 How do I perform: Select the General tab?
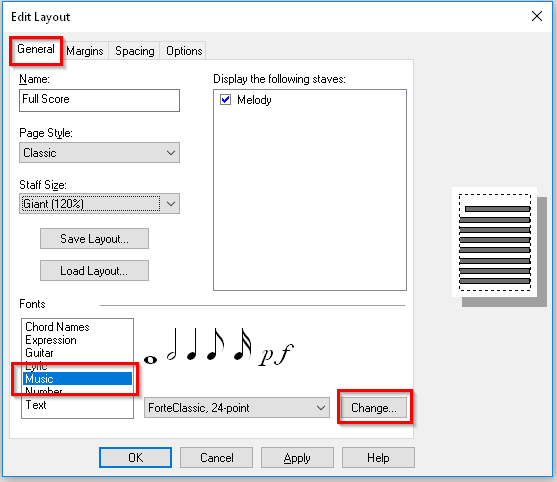pos(36,49)
